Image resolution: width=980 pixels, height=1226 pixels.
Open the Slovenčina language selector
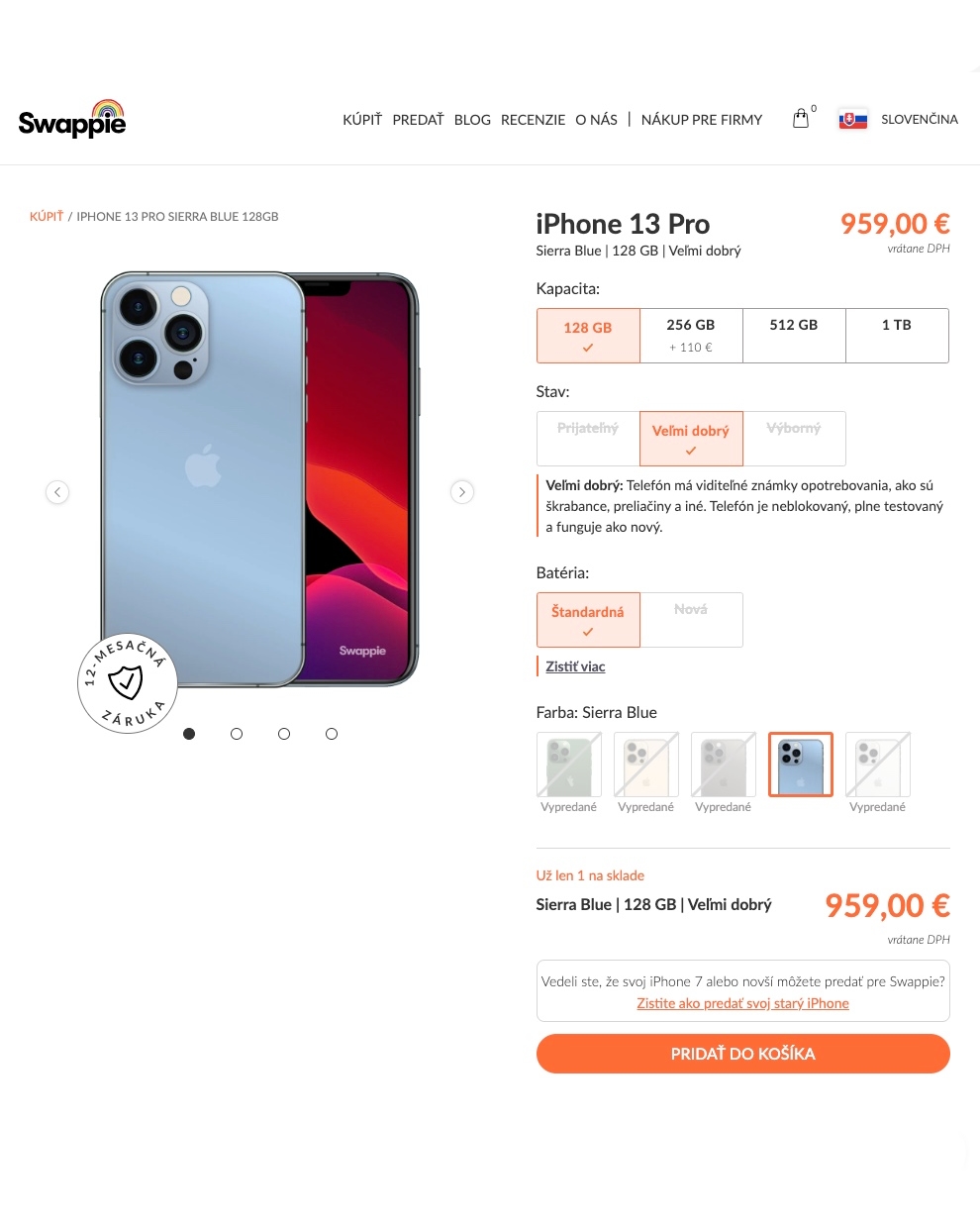[x=920, y=119]
